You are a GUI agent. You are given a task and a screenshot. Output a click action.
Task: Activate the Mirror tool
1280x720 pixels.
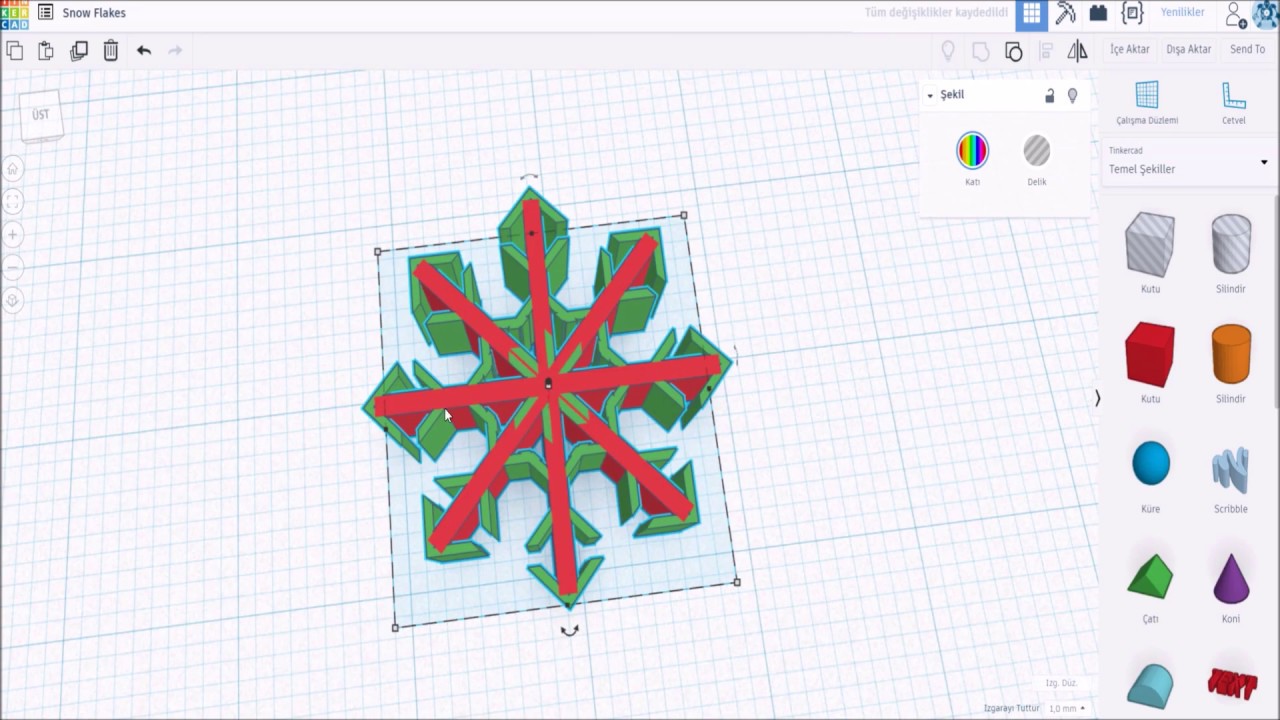pos(1078,51)
